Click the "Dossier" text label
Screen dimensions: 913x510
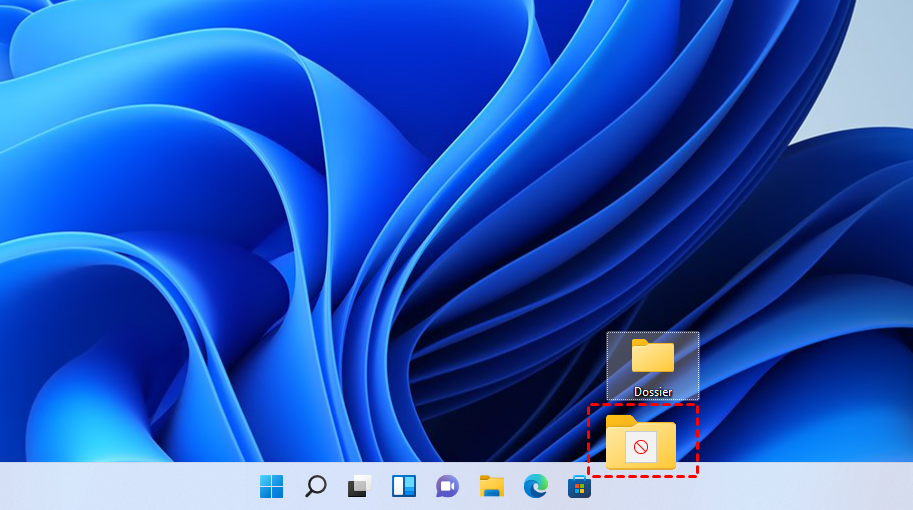click(x=652, y=392)
